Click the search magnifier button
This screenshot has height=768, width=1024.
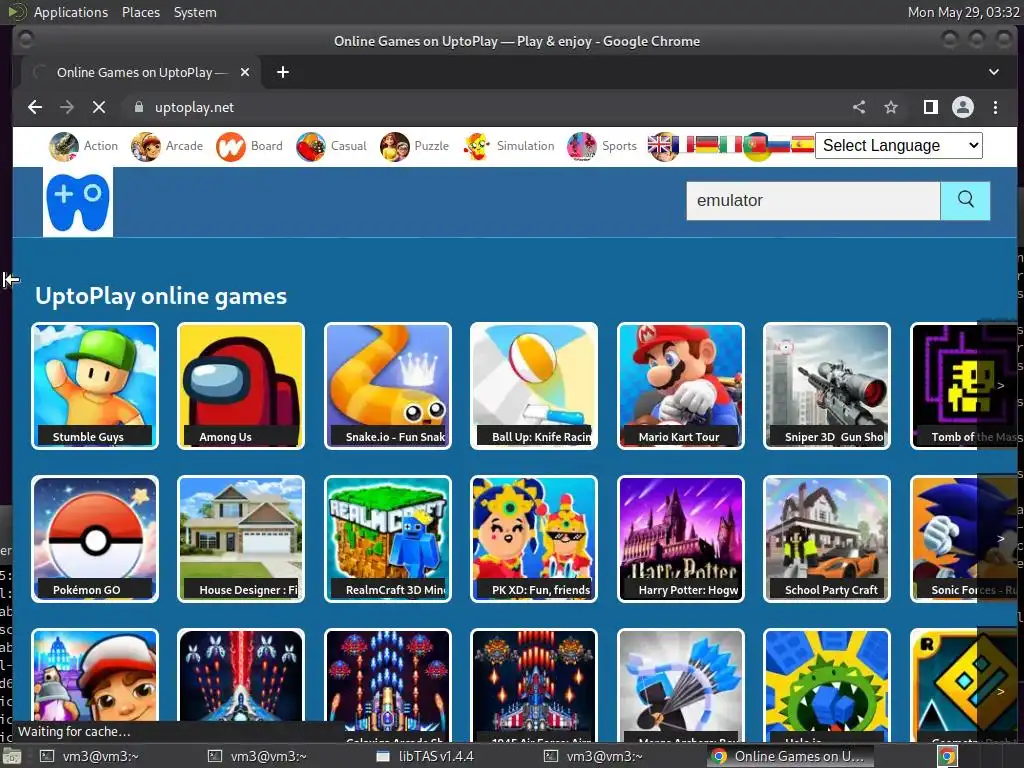[965, 200]
